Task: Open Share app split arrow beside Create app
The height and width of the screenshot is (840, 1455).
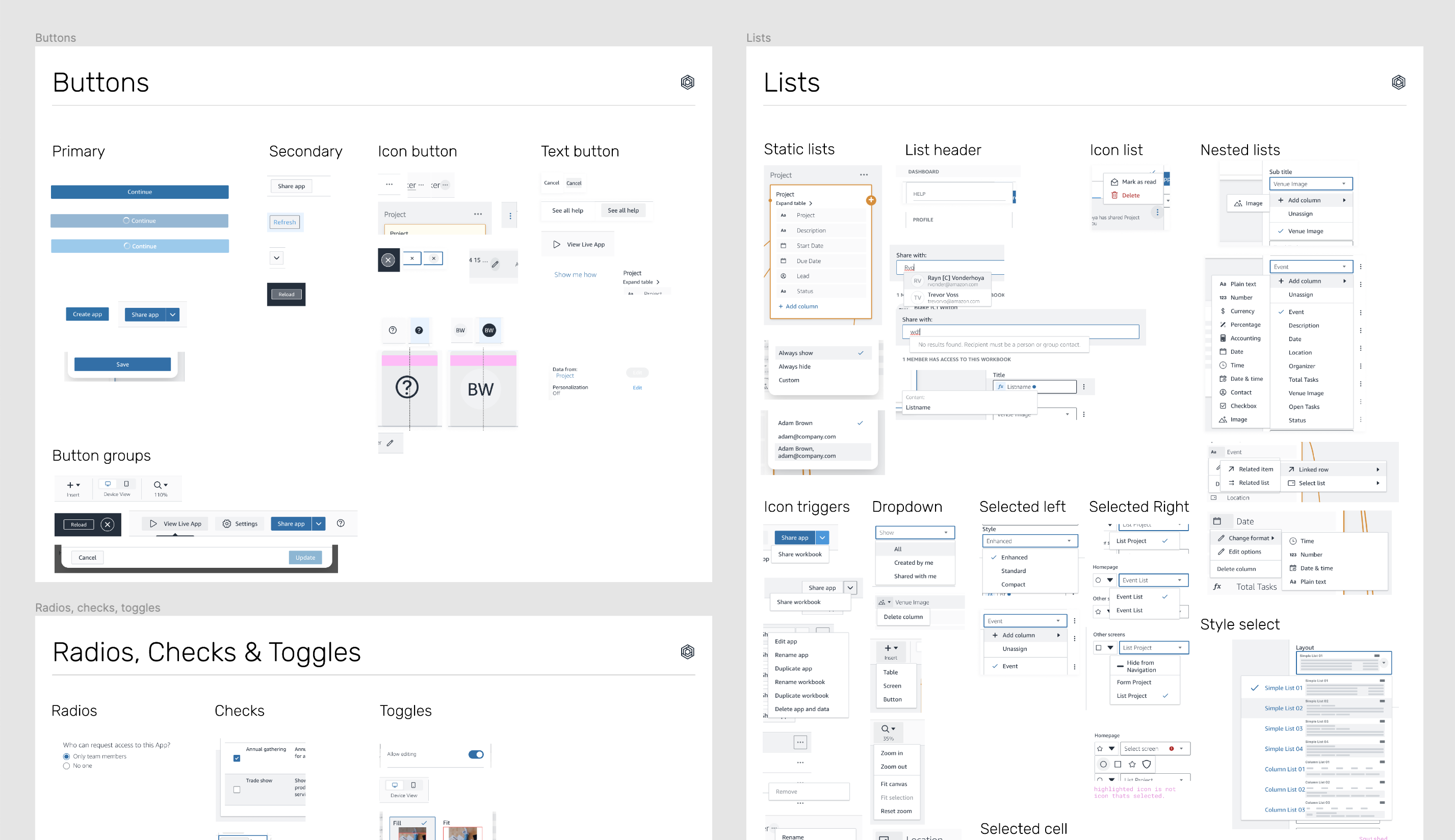Action: pyautogui.click(x=172, y=314)
